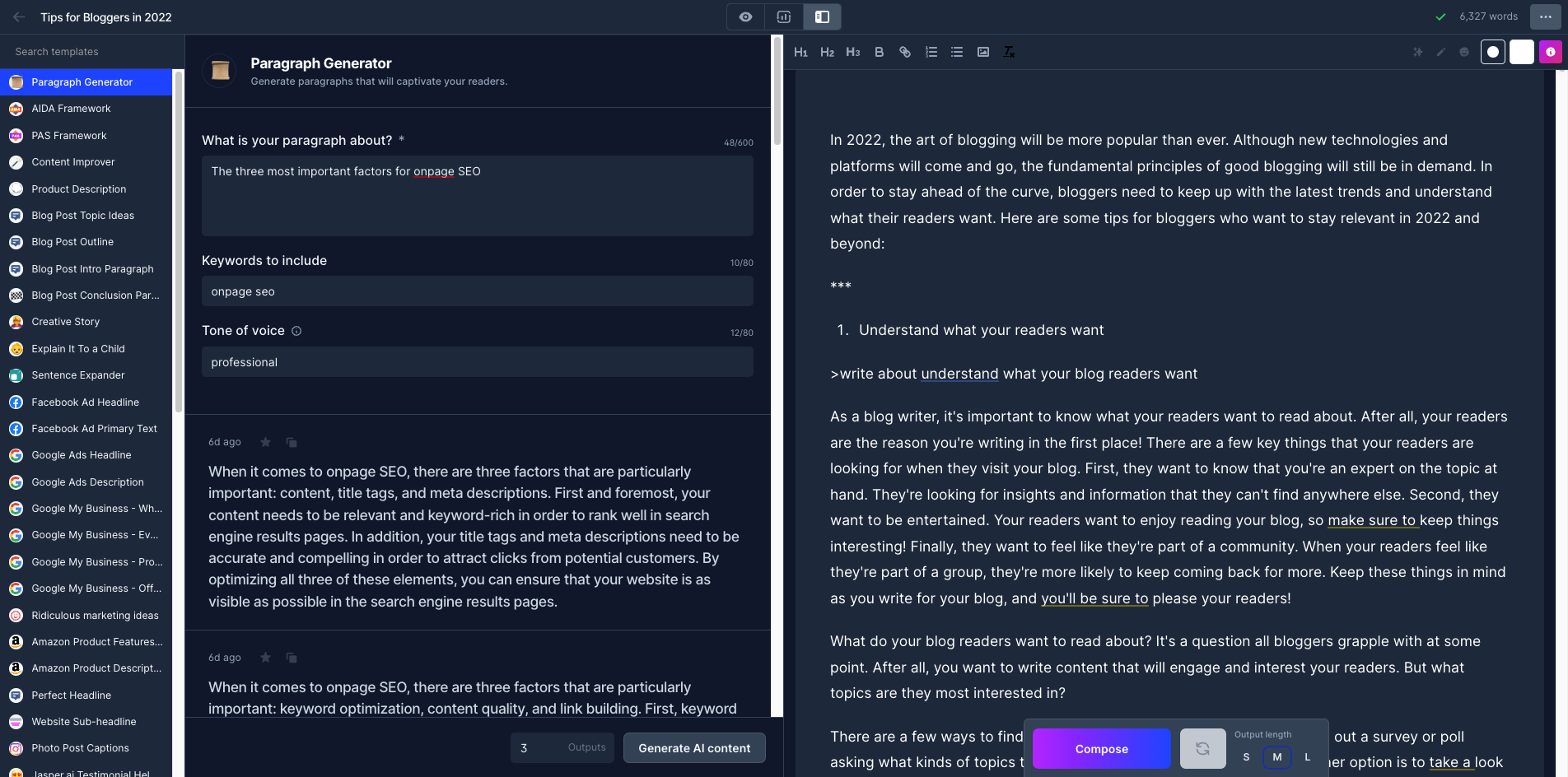This screenshot has width=1568, height=777.
Task: Insert an image into the document
Action: pyautogui.click(x=983, y=52)
